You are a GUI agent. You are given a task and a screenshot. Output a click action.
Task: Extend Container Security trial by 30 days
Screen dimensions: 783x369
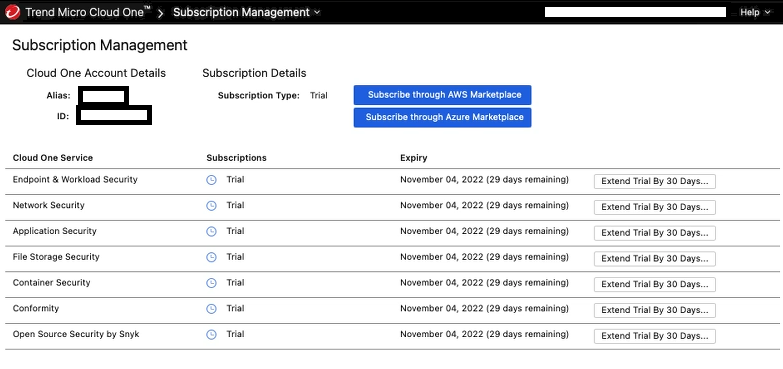coord(655,285)
